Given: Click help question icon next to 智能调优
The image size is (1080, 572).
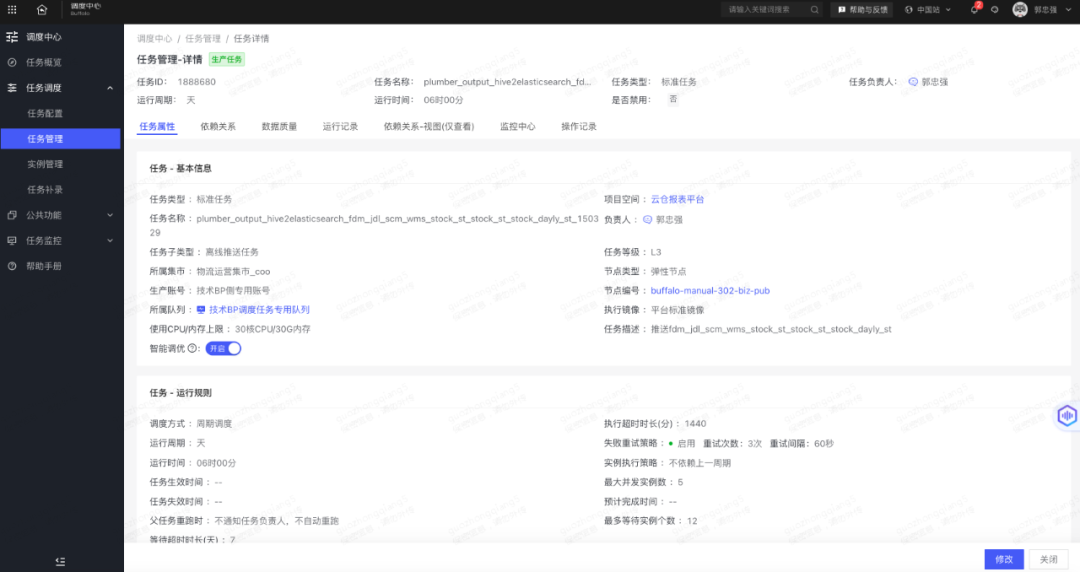Looking at the screenshot, I should 192,349.
